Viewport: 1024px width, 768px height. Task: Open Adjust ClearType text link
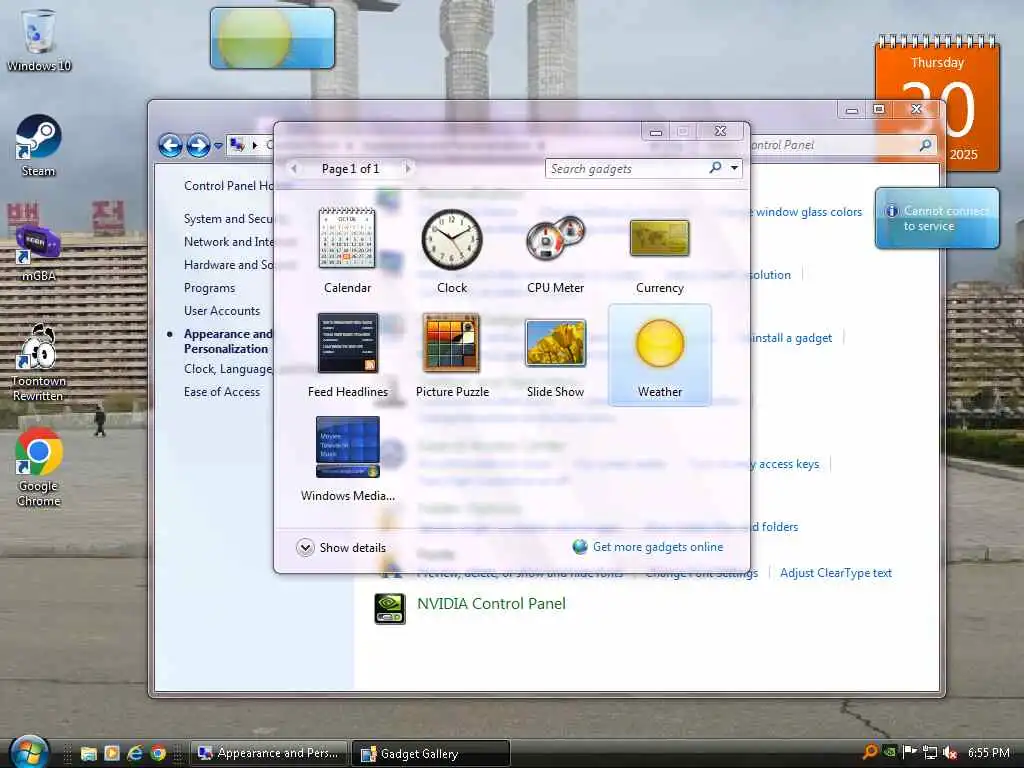click(835, 573)
